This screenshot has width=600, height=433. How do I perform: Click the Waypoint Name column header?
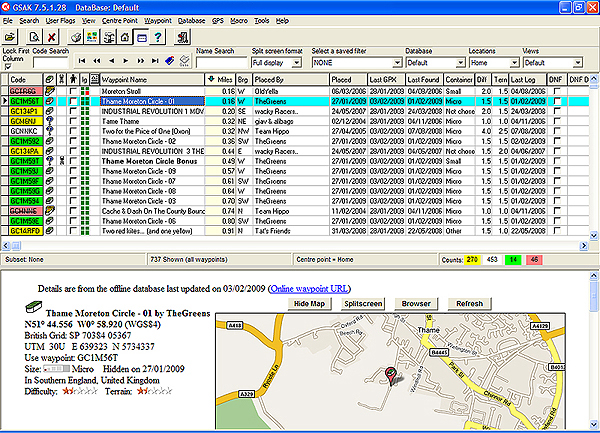[152, 80]
